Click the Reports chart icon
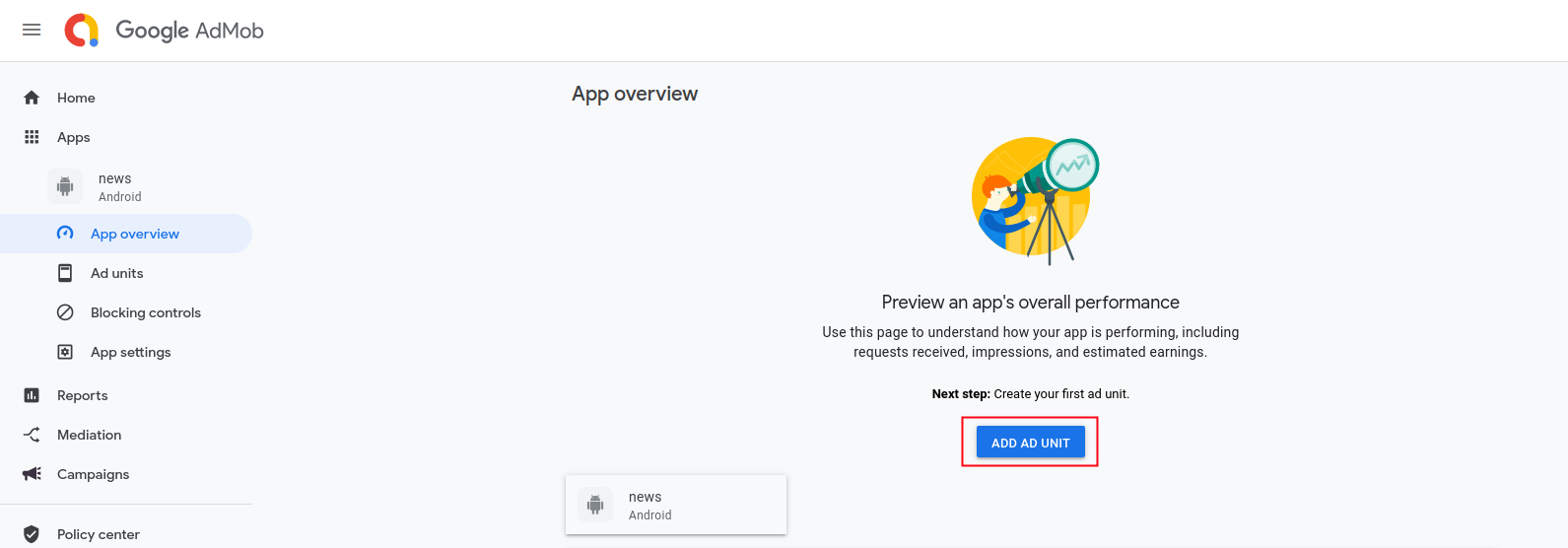Viewport: 1568px width, 548px height. (x=32, y=395)
